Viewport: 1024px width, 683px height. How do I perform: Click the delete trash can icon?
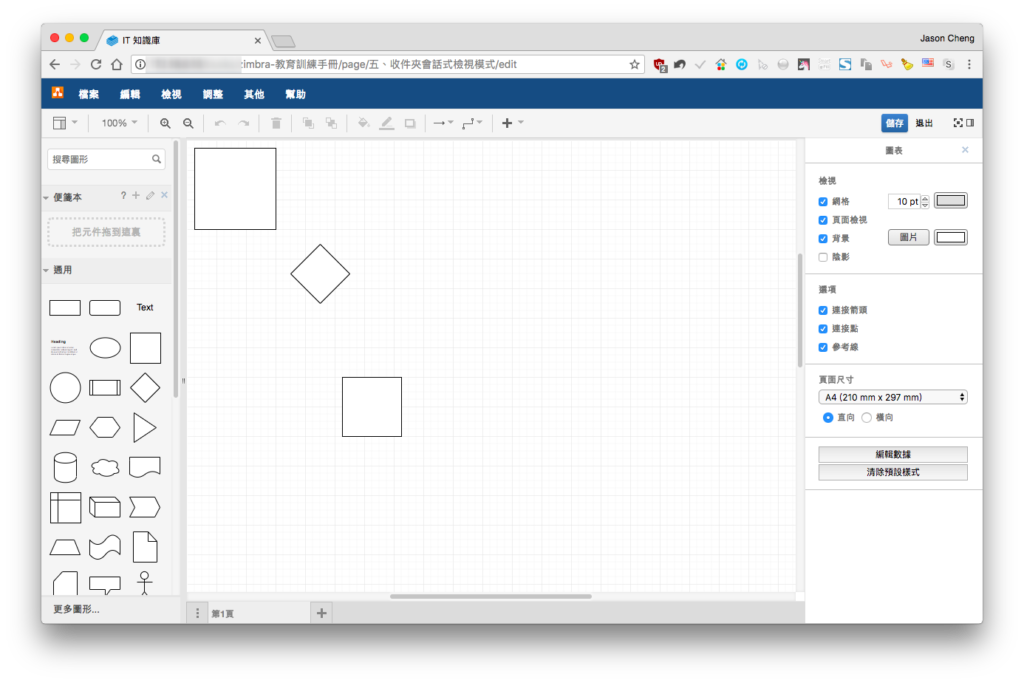click(x=276, y=123)
